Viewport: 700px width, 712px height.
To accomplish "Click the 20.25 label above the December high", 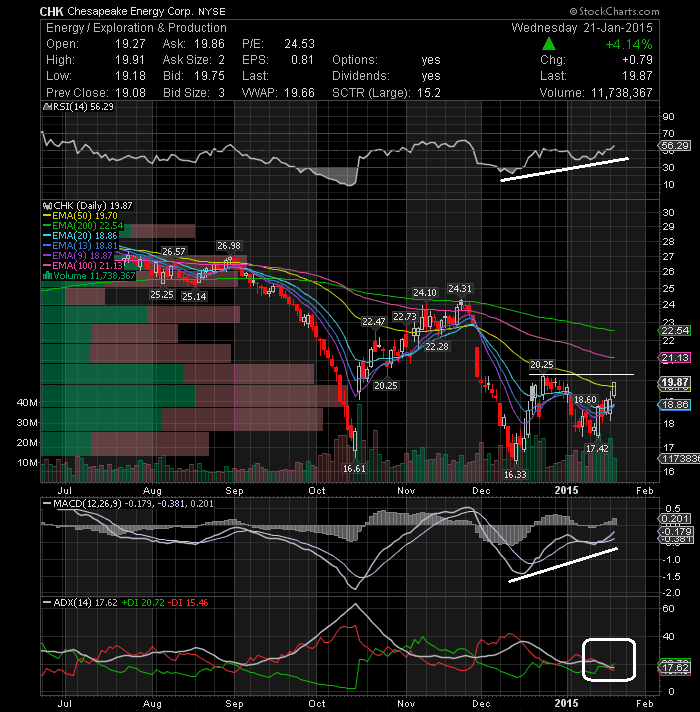I will (542, 365).
